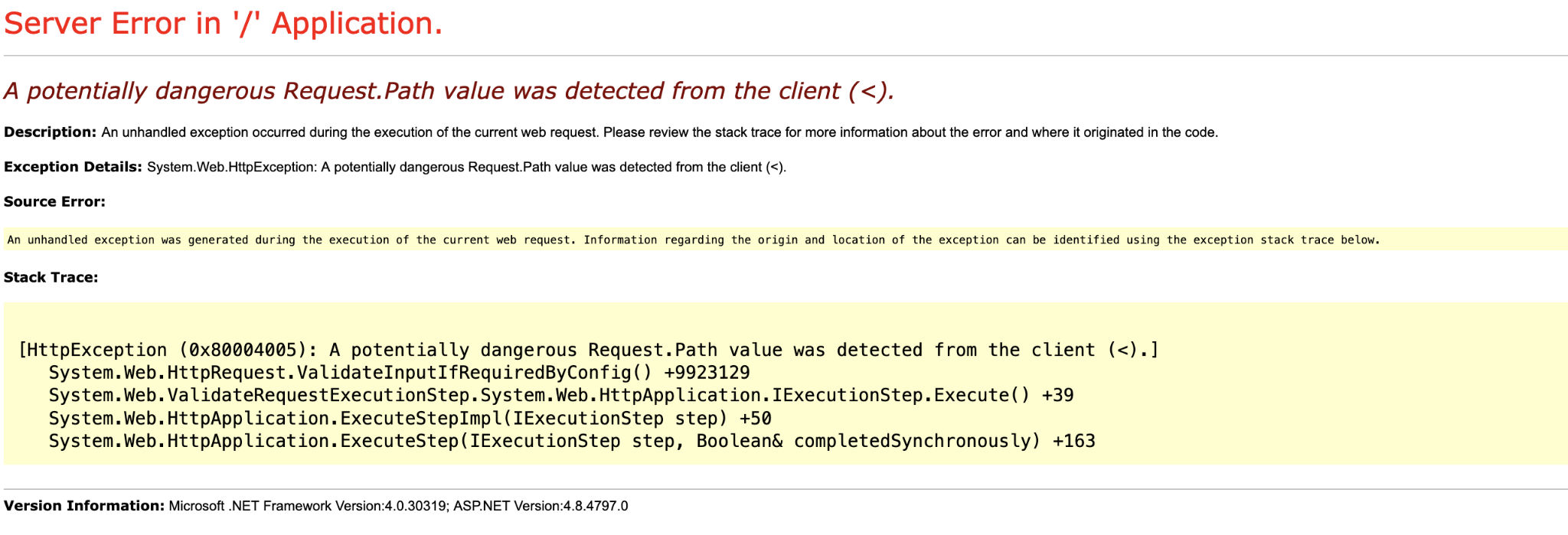Click the bold 'Exception Details:' label
The width and height of the screenshot is (1568, 535).
[x=73, y=167]
